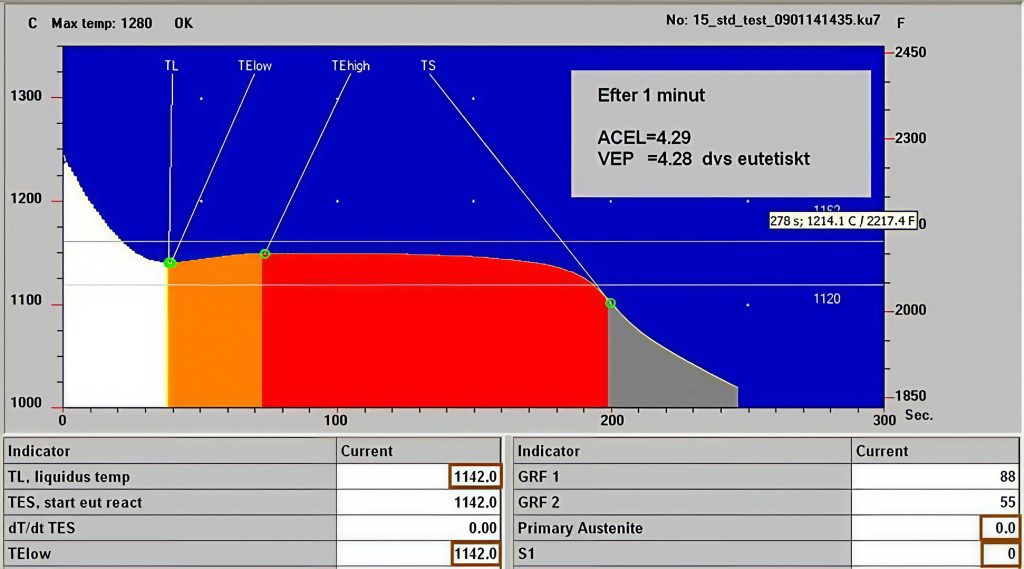The width and height of the screenshot is (1024, 569).
Task: Select the TL liquidus temp value field
Action: [474, 477]
